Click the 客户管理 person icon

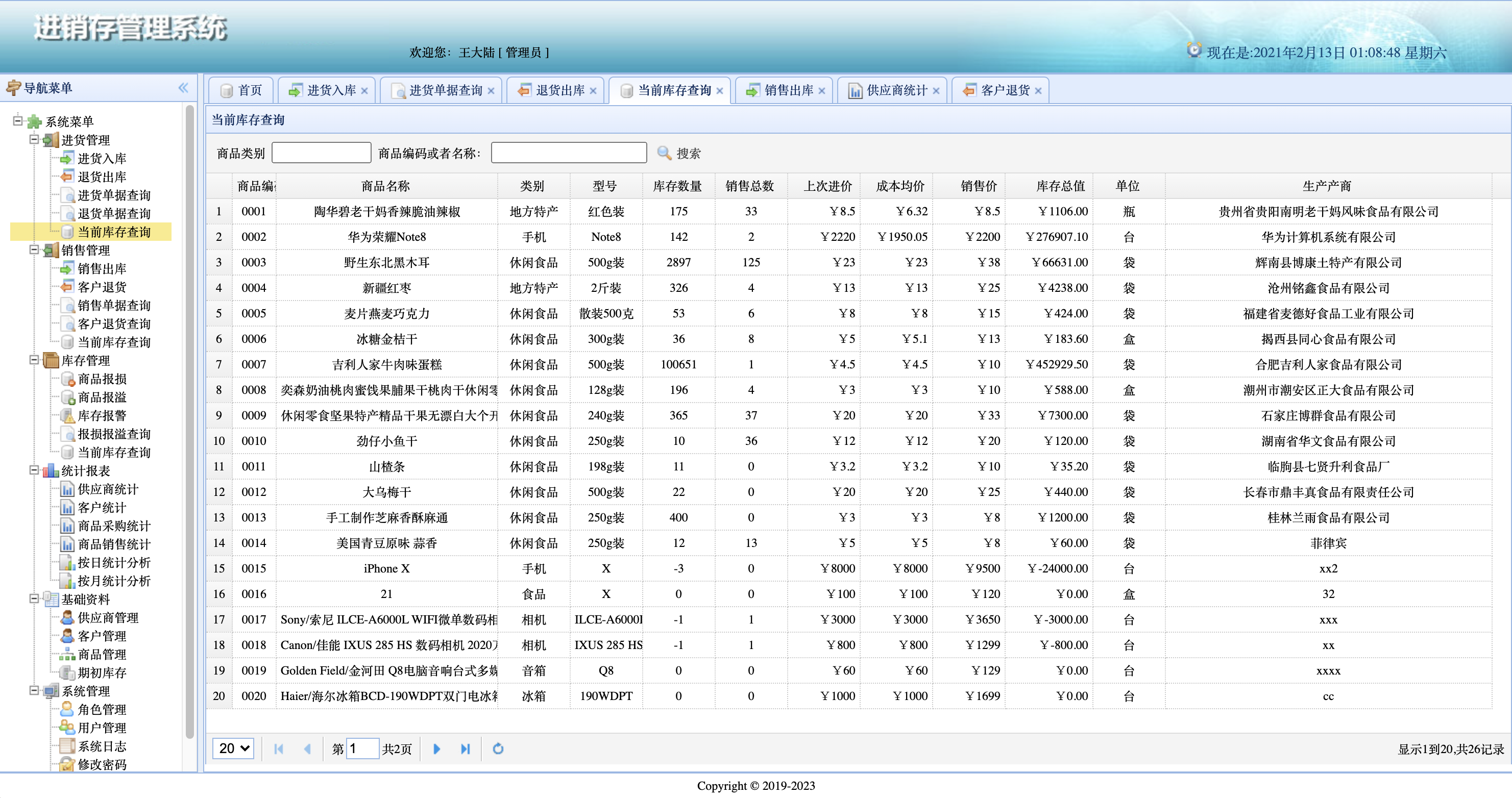[68, 636]
